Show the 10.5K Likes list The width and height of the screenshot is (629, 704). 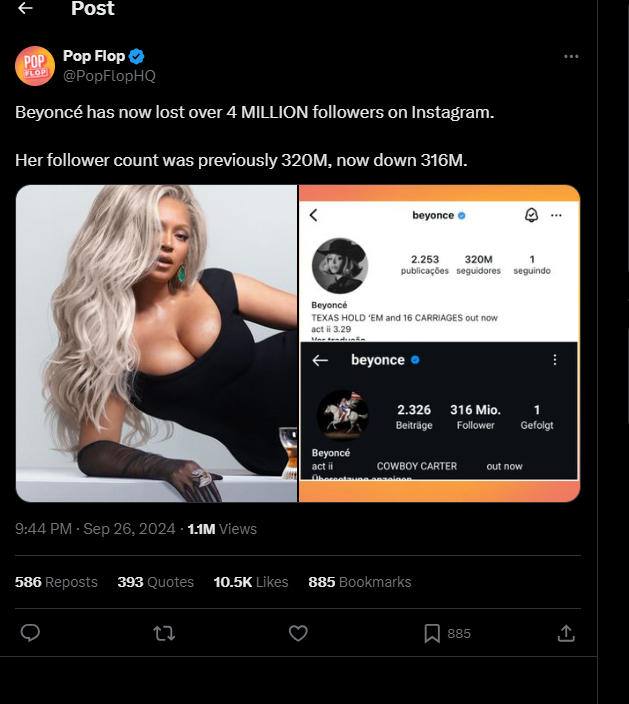pos(250,582)
